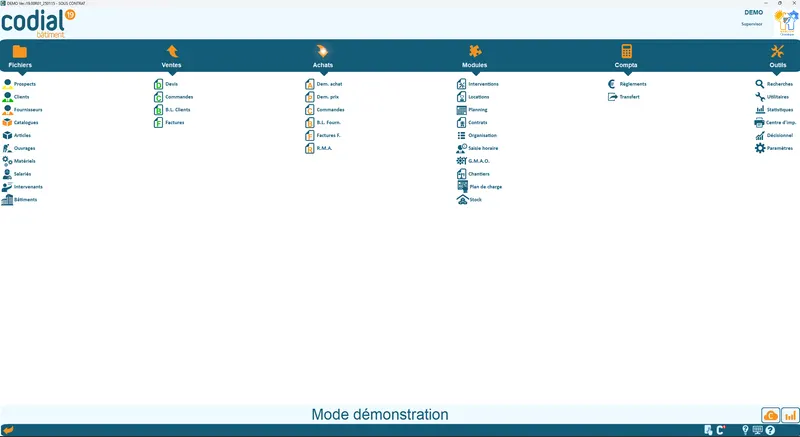Open the Achats menu

322,56
